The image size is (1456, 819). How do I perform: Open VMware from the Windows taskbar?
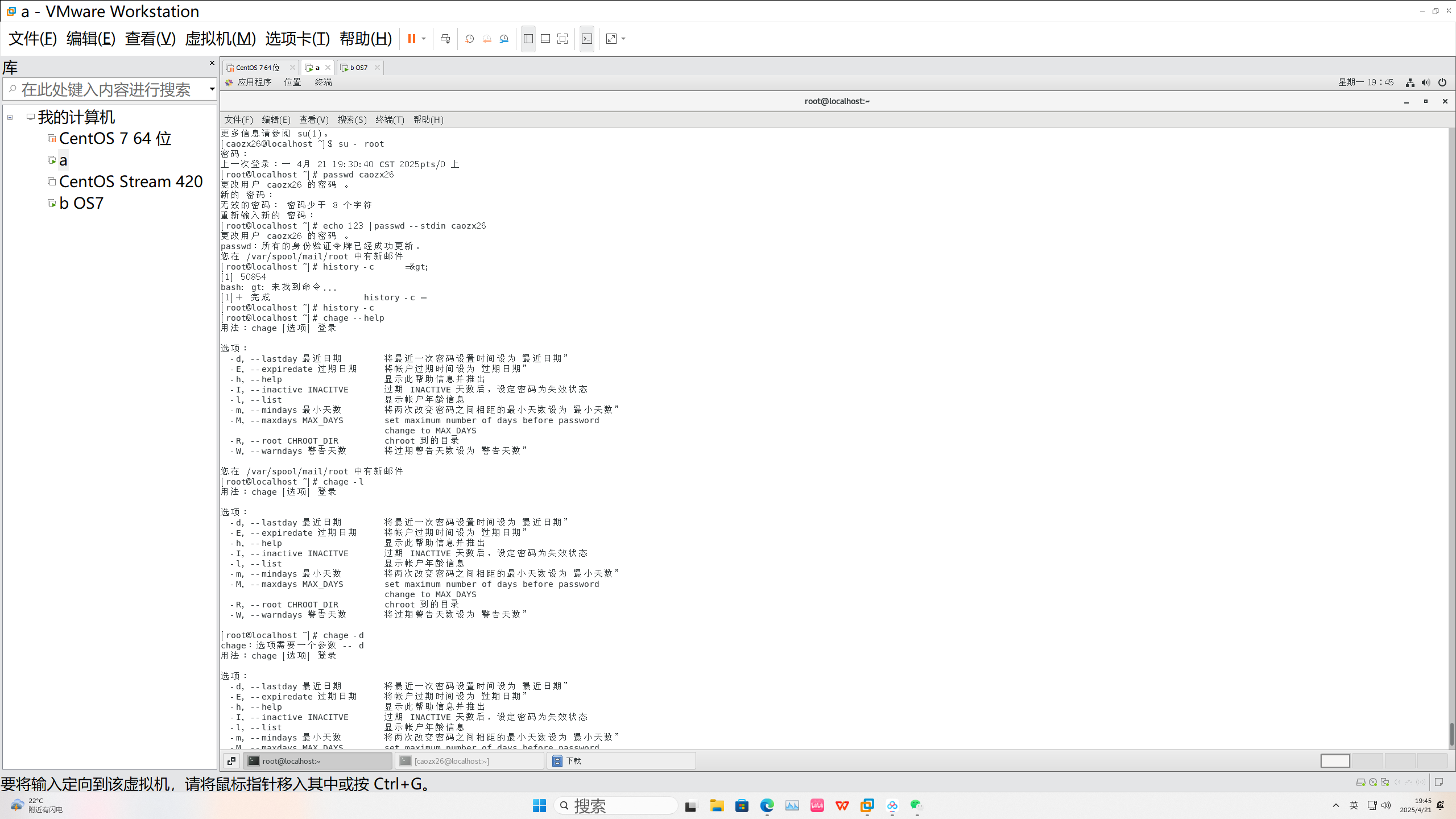867,805
